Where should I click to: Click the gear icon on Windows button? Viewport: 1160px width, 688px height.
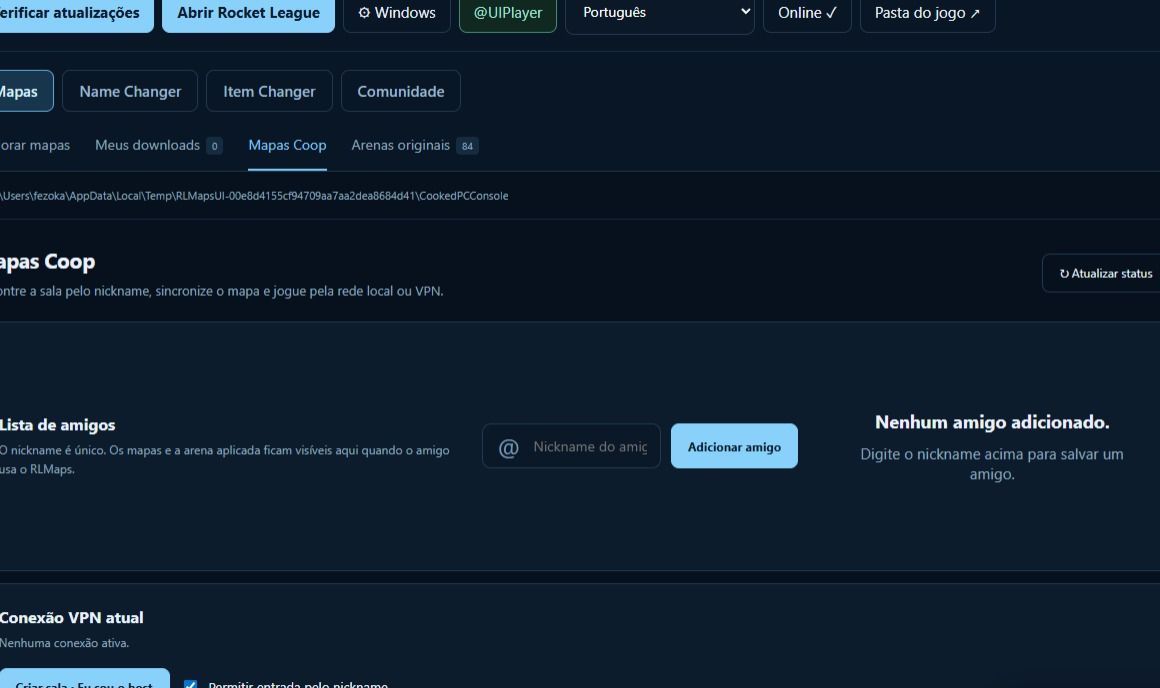(364, 13)
